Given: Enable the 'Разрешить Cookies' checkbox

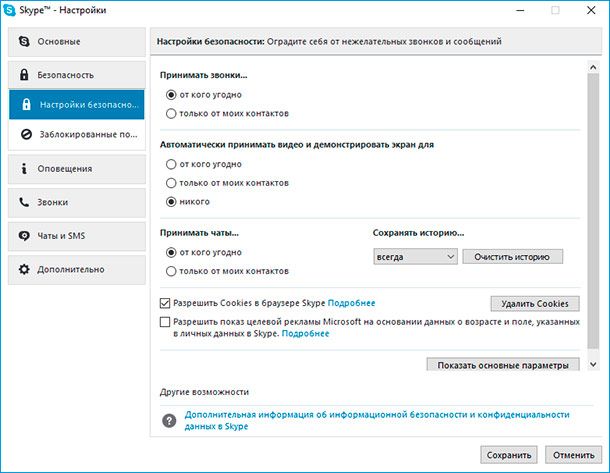Looking at the screenshot, I should (x=165, y=303).
